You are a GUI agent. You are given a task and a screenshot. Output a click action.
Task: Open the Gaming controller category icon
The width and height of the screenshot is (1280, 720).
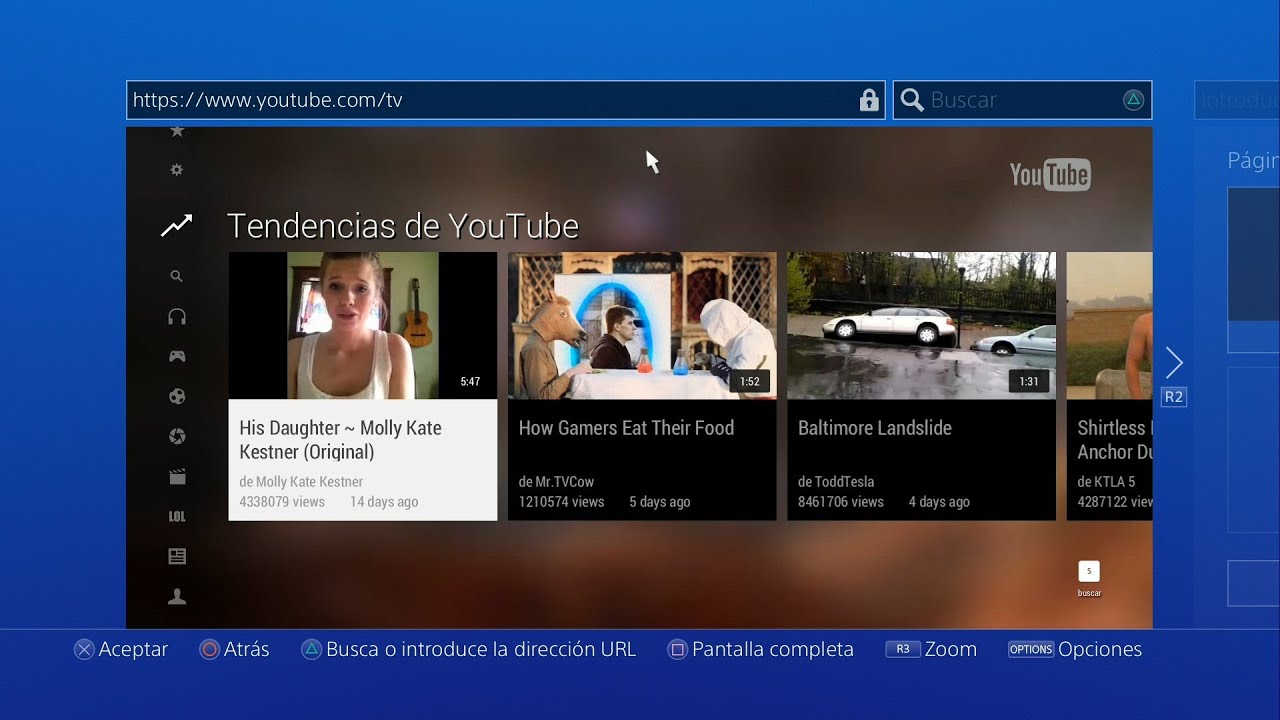pos(177,356)
